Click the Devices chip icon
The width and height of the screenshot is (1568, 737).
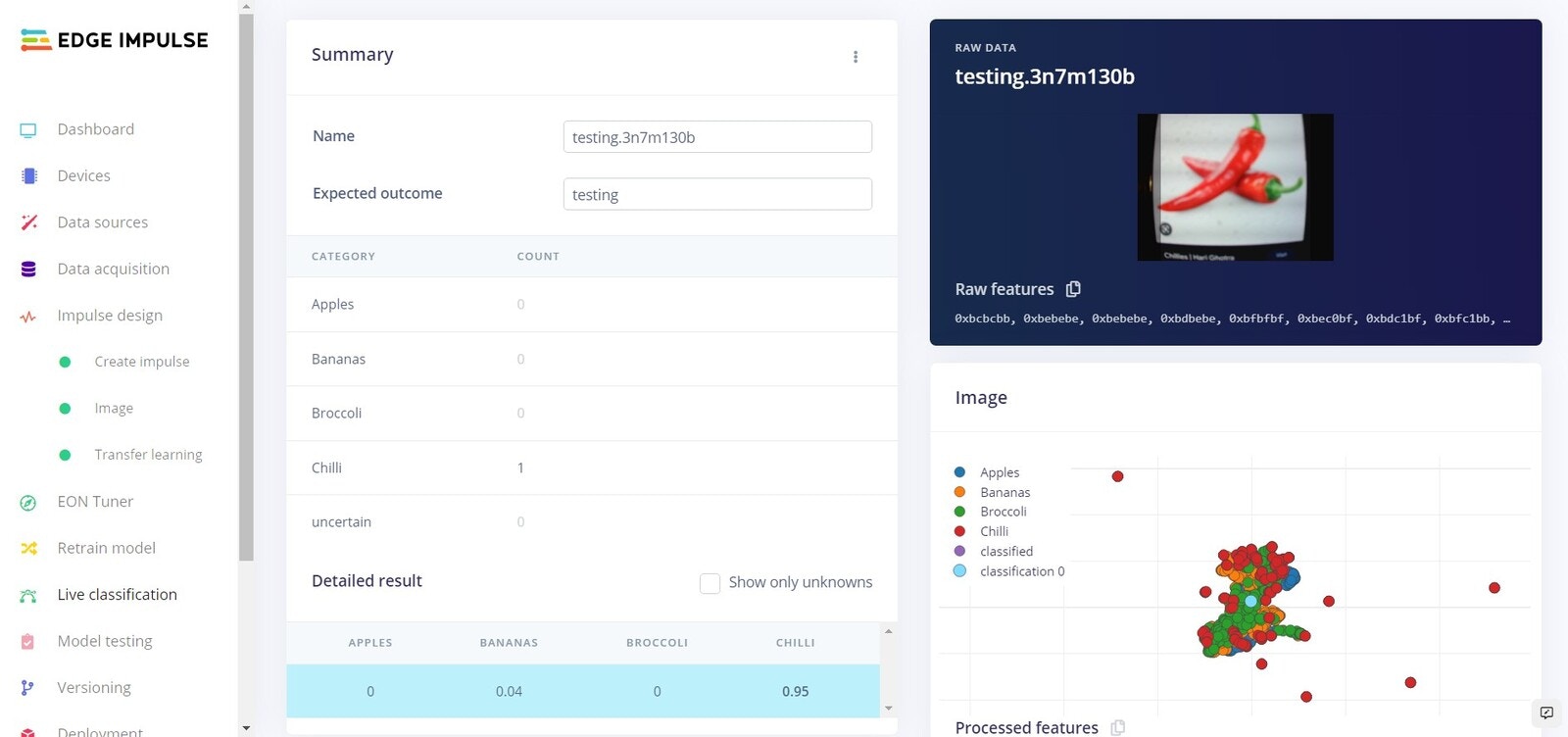point(28,176)
